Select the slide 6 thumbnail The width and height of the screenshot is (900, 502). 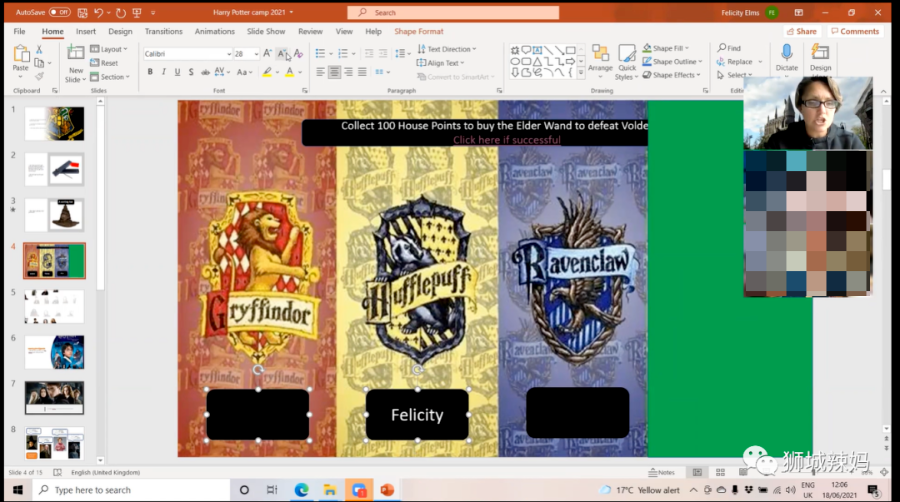(x=55, y=352)
